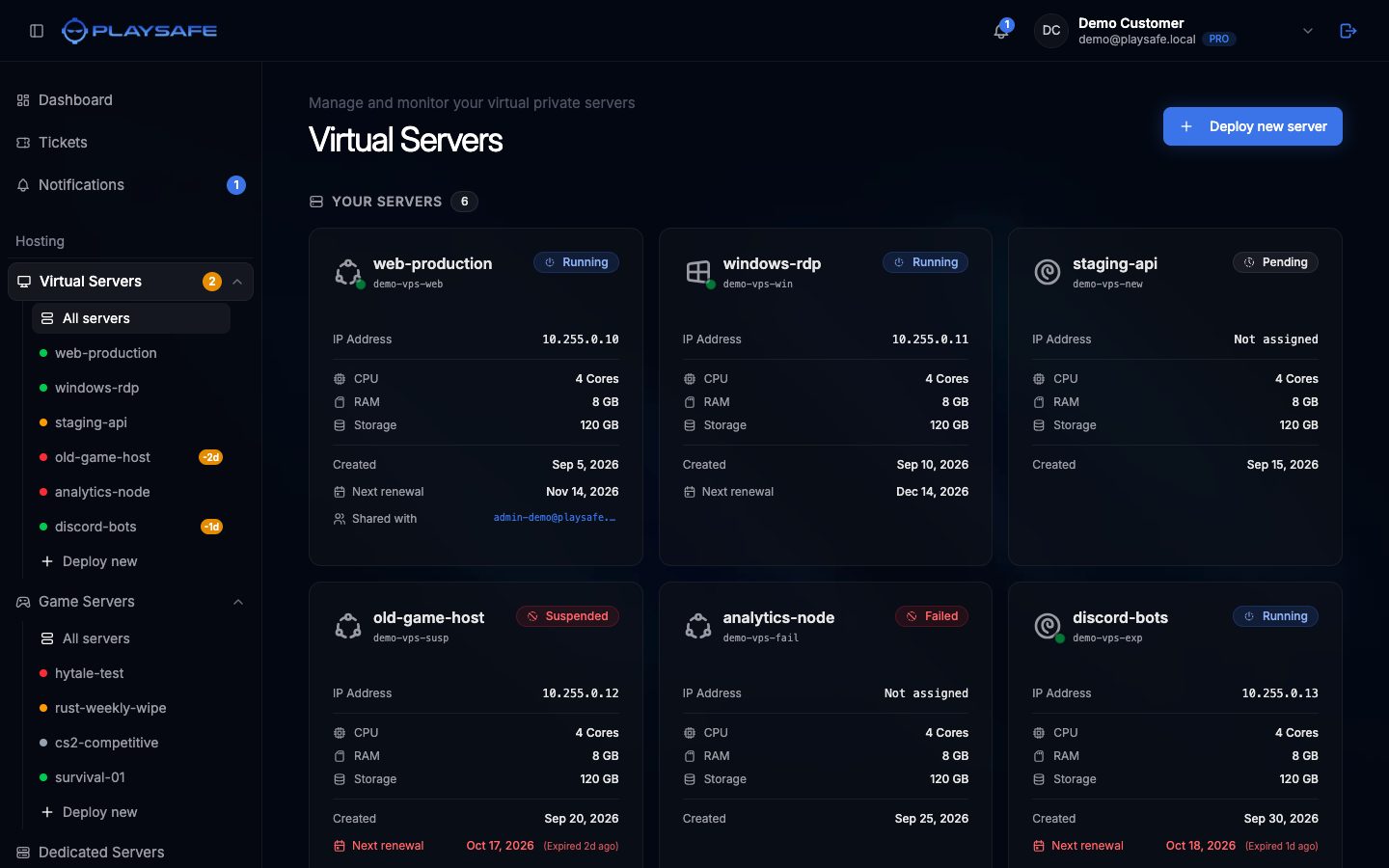Image resolution: width=1389 pixels, height=868 pixels.
Task: Open the notification bell in header
Action: (1001, 31)
